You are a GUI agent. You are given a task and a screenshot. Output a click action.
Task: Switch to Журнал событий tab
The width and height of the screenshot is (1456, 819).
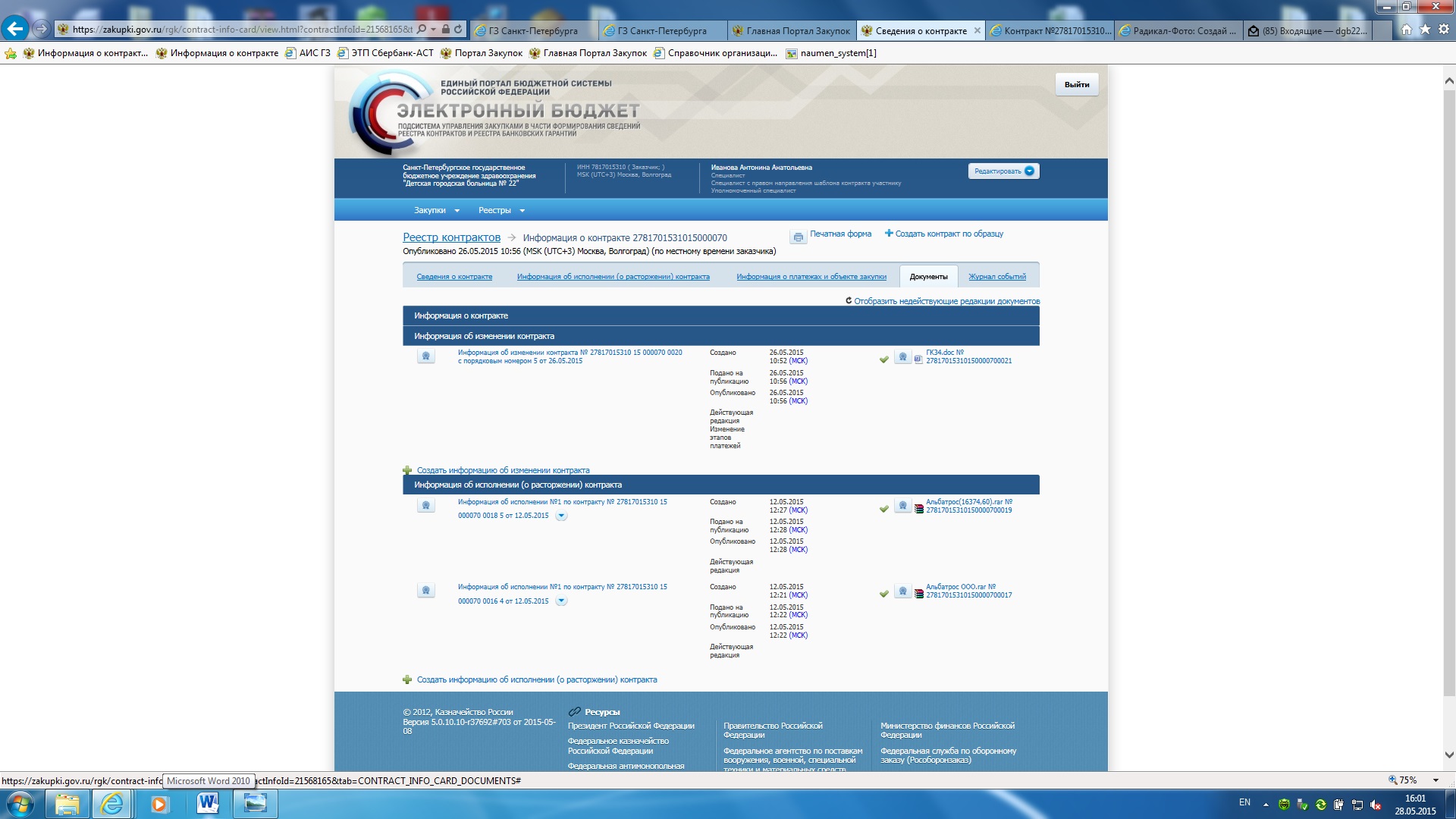click(996, 277)
